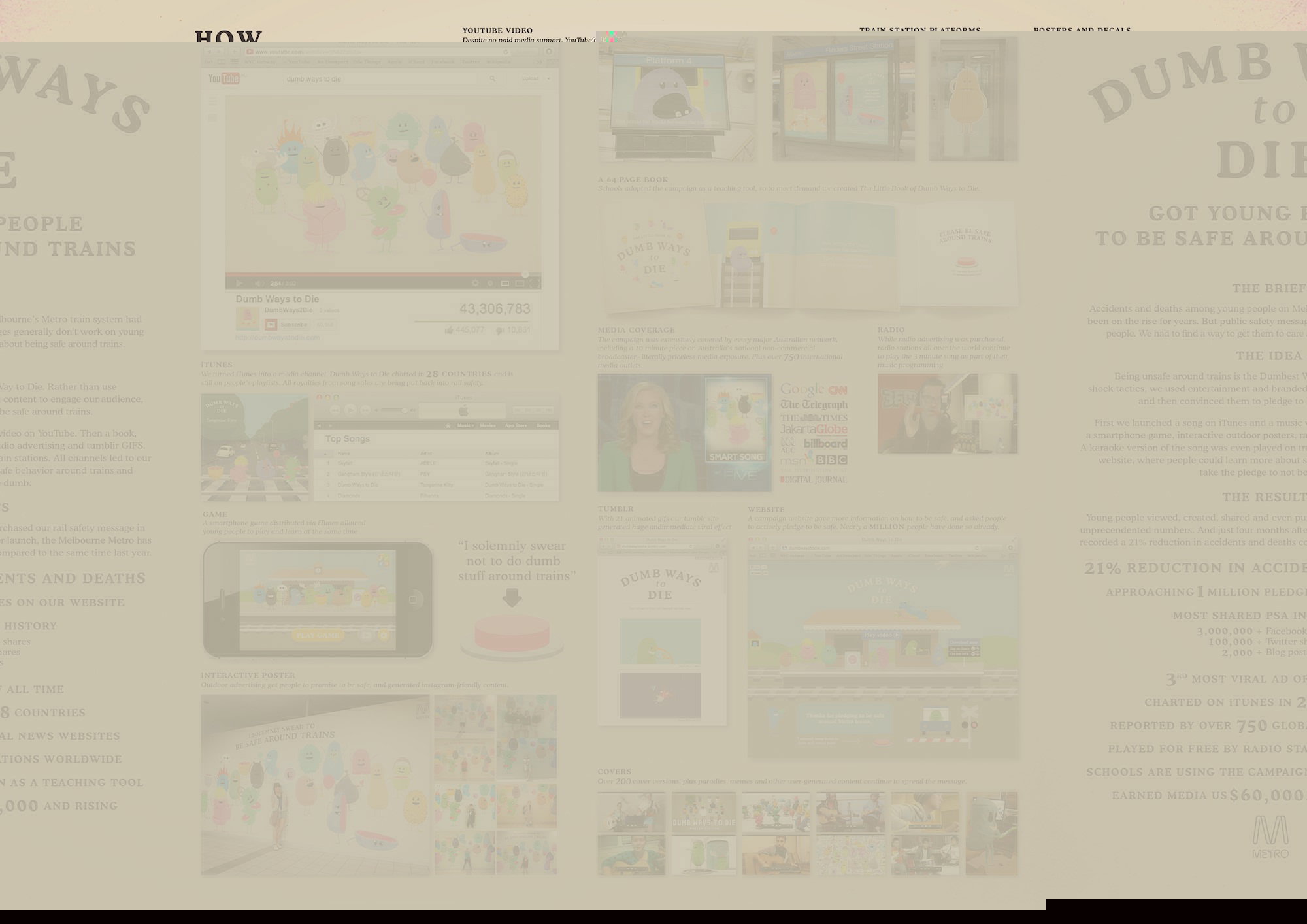Open the Upload dropdown arrow on YouTube
Screen dimensions: 1307x924
click(548, 78)
